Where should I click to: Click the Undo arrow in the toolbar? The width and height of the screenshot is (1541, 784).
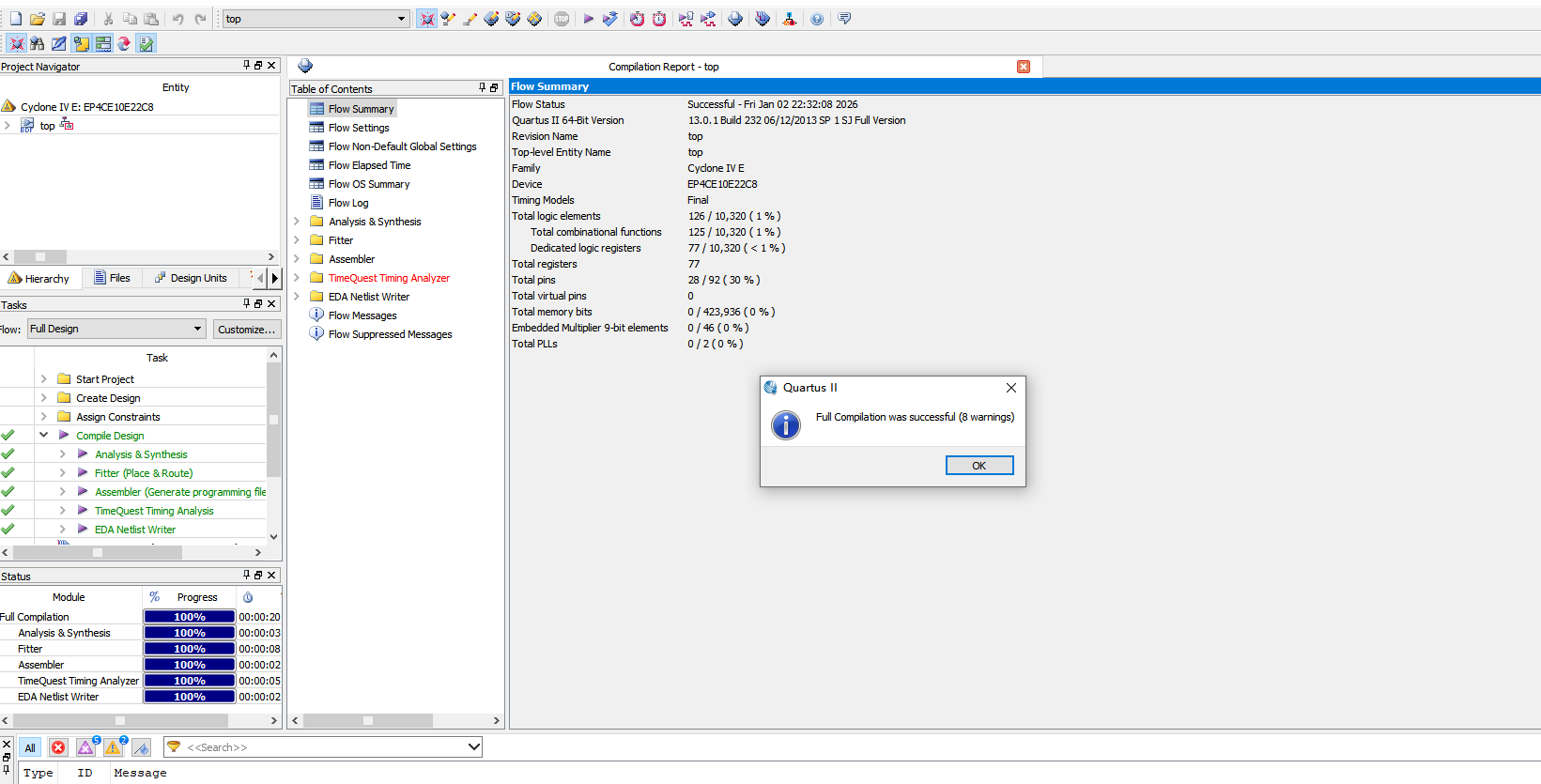coord(178,19)
